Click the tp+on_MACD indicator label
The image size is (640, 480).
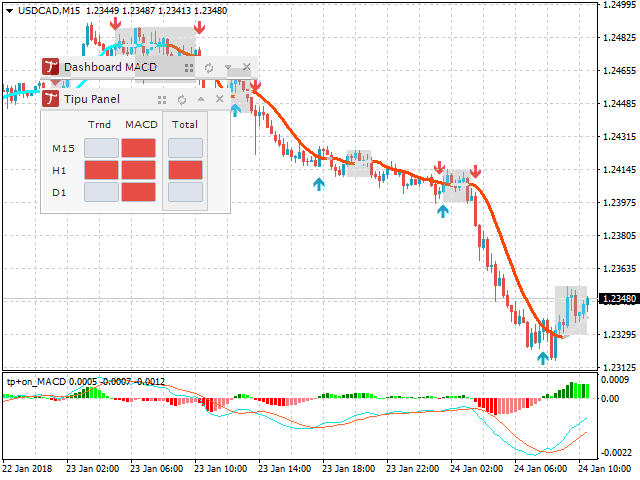[36, 382]
